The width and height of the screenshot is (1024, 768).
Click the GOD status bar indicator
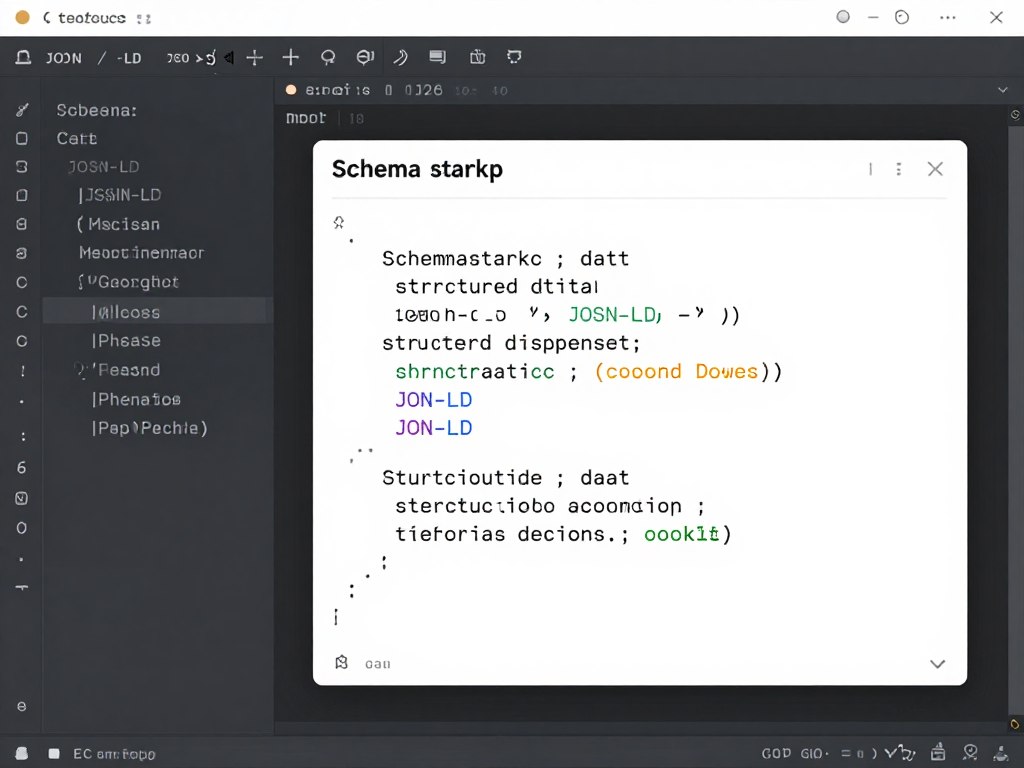click(x=776, y=754)
